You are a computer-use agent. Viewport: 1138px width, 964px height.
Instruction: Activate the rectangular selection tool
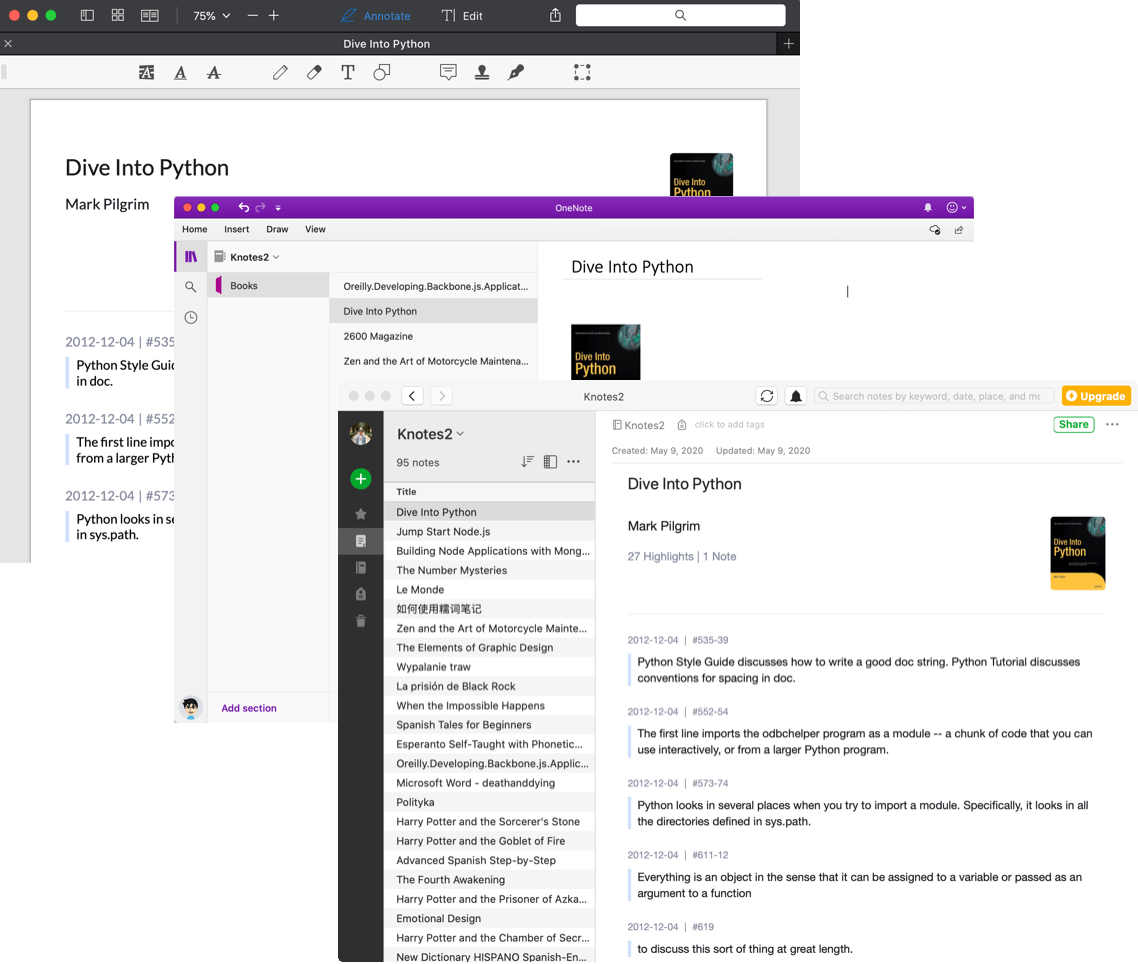582,72
